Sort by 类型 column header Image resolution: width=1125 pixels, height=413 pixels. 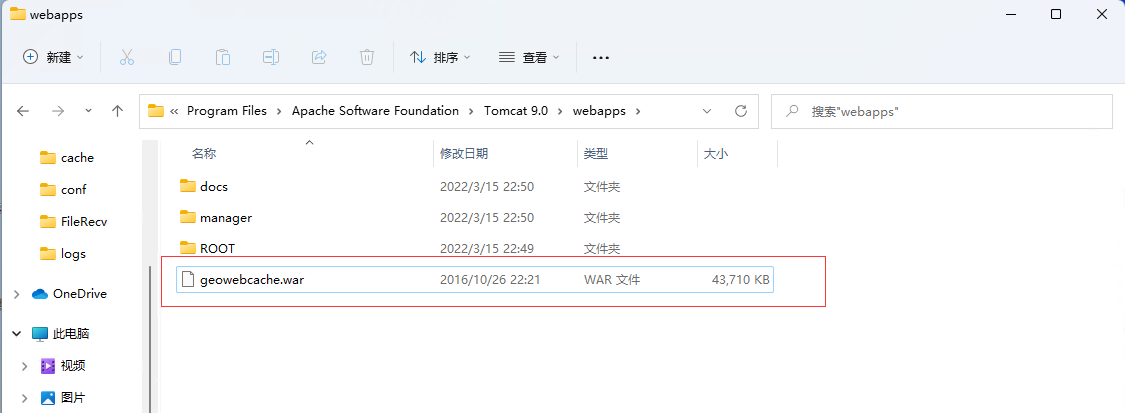(x=596, y=153)
